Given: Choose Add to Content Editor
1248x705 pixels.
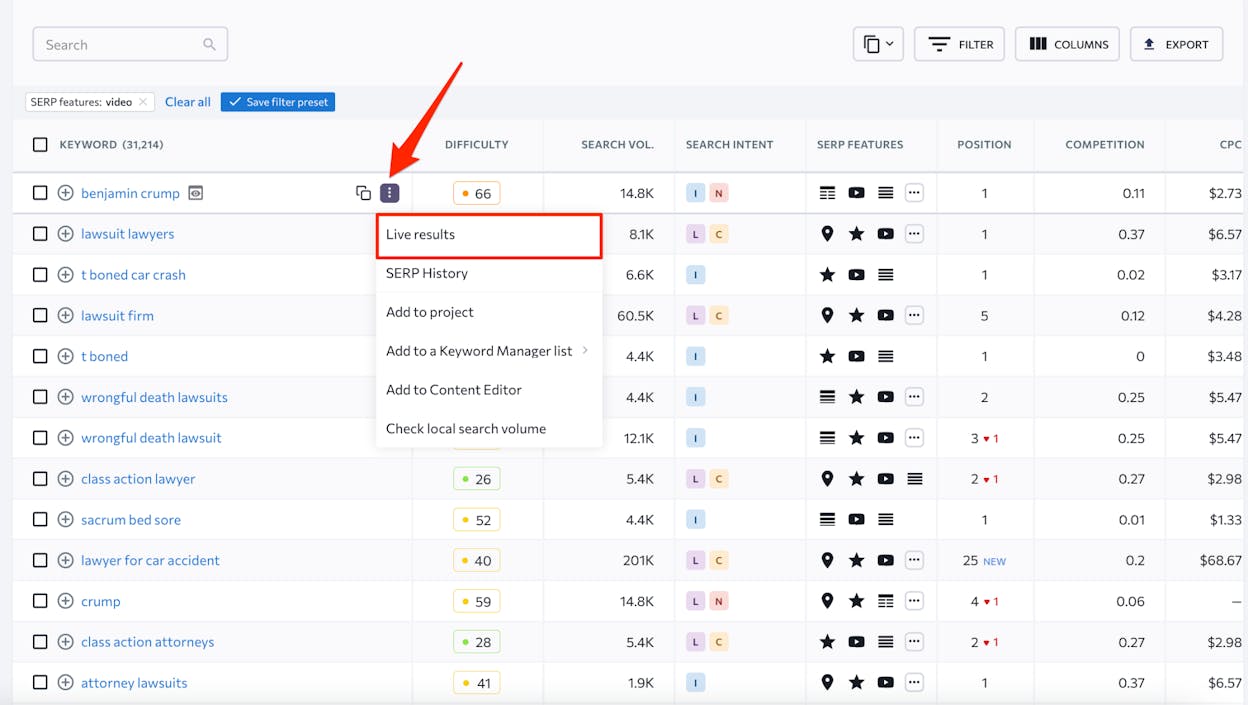Looking at the screenshot, I should click(489, 390).
